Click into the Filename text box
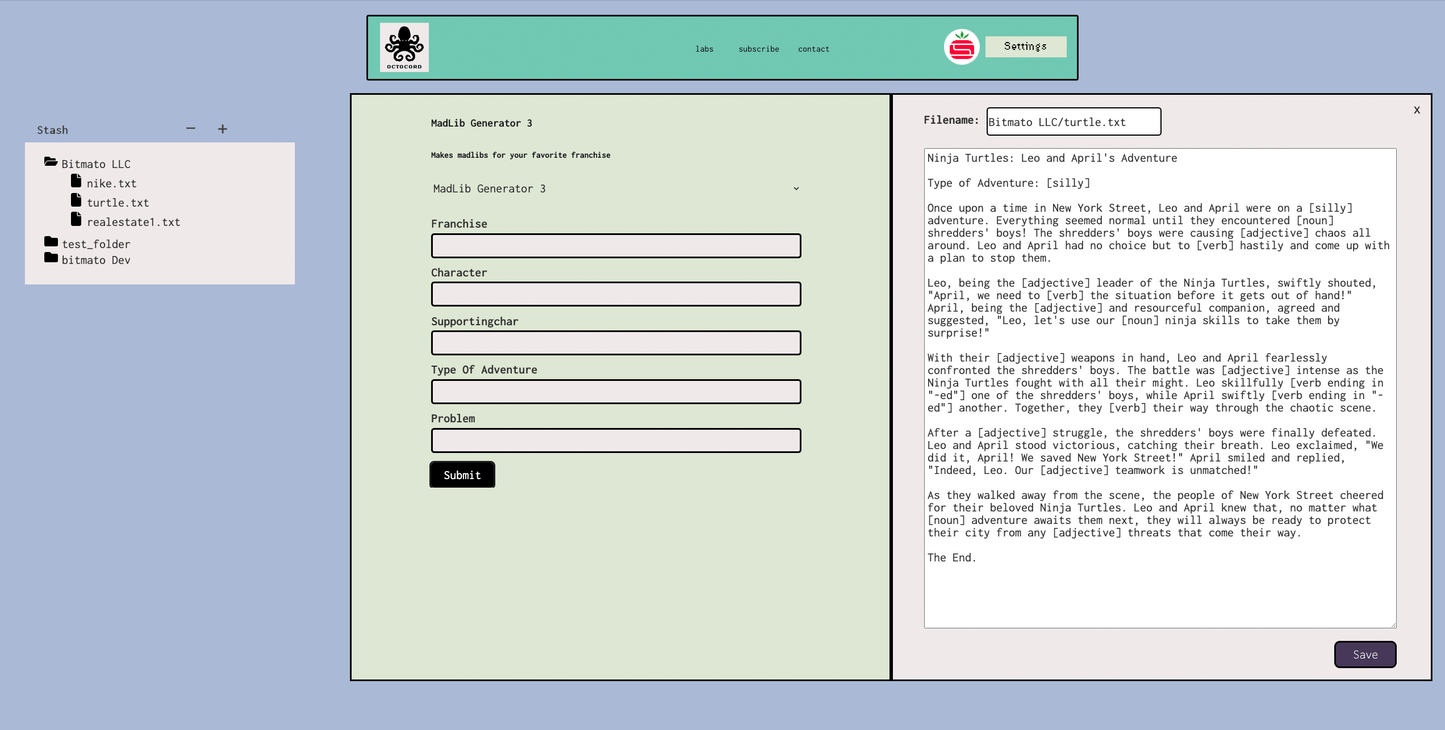The width and height of the screenshot is (1445, 730). [x=1073, y=122]
